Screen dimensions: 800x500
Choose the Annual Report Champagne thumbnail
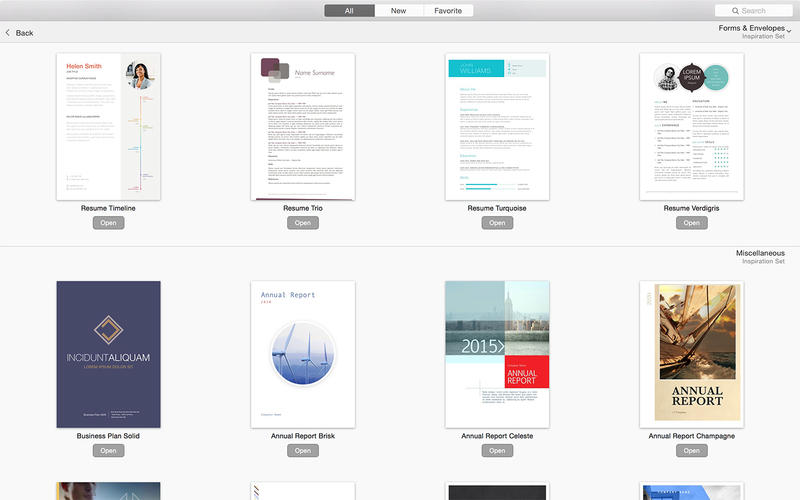click(691, 354)
